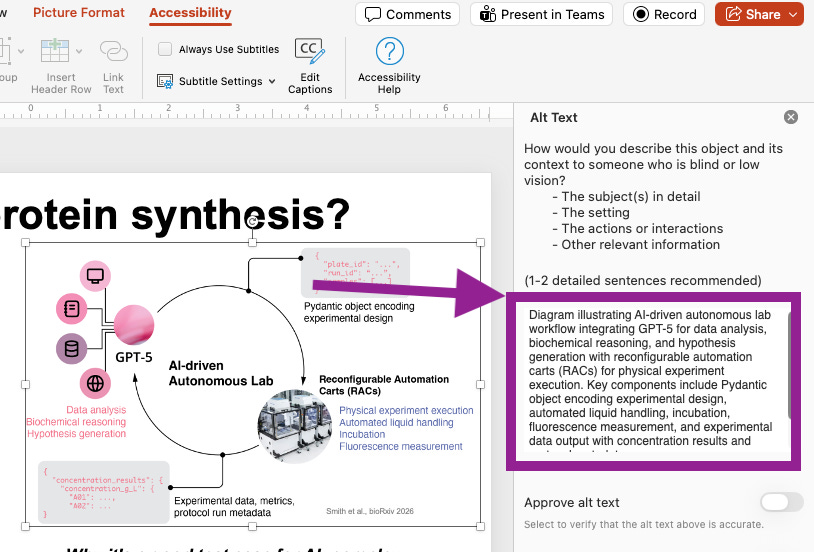The image size is (814, 552).
Task: Open the Insert Header Row dropdown arrow
Action: point(79,51)
